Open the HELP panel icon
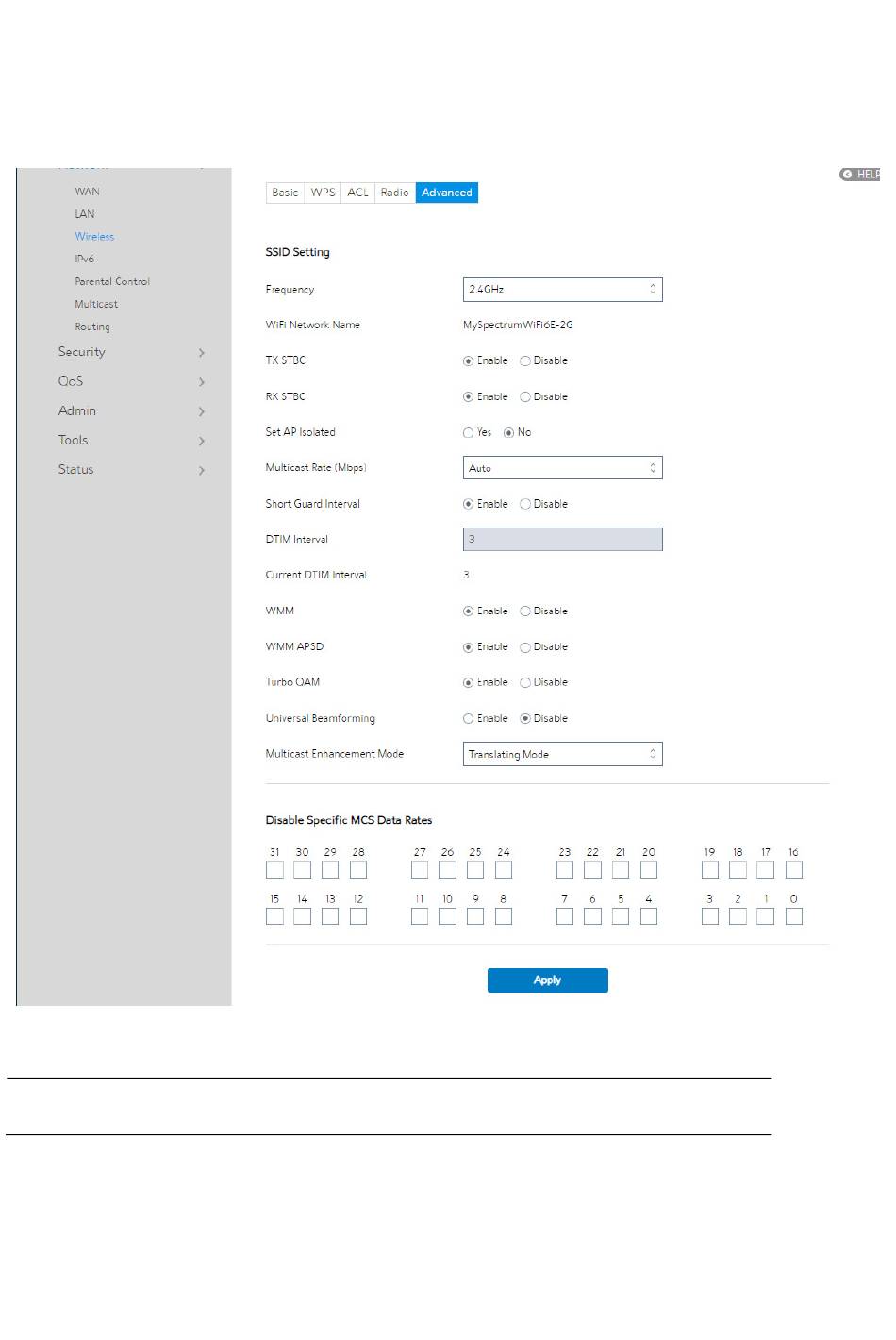The image size is (896, 1340). [846, 175]
